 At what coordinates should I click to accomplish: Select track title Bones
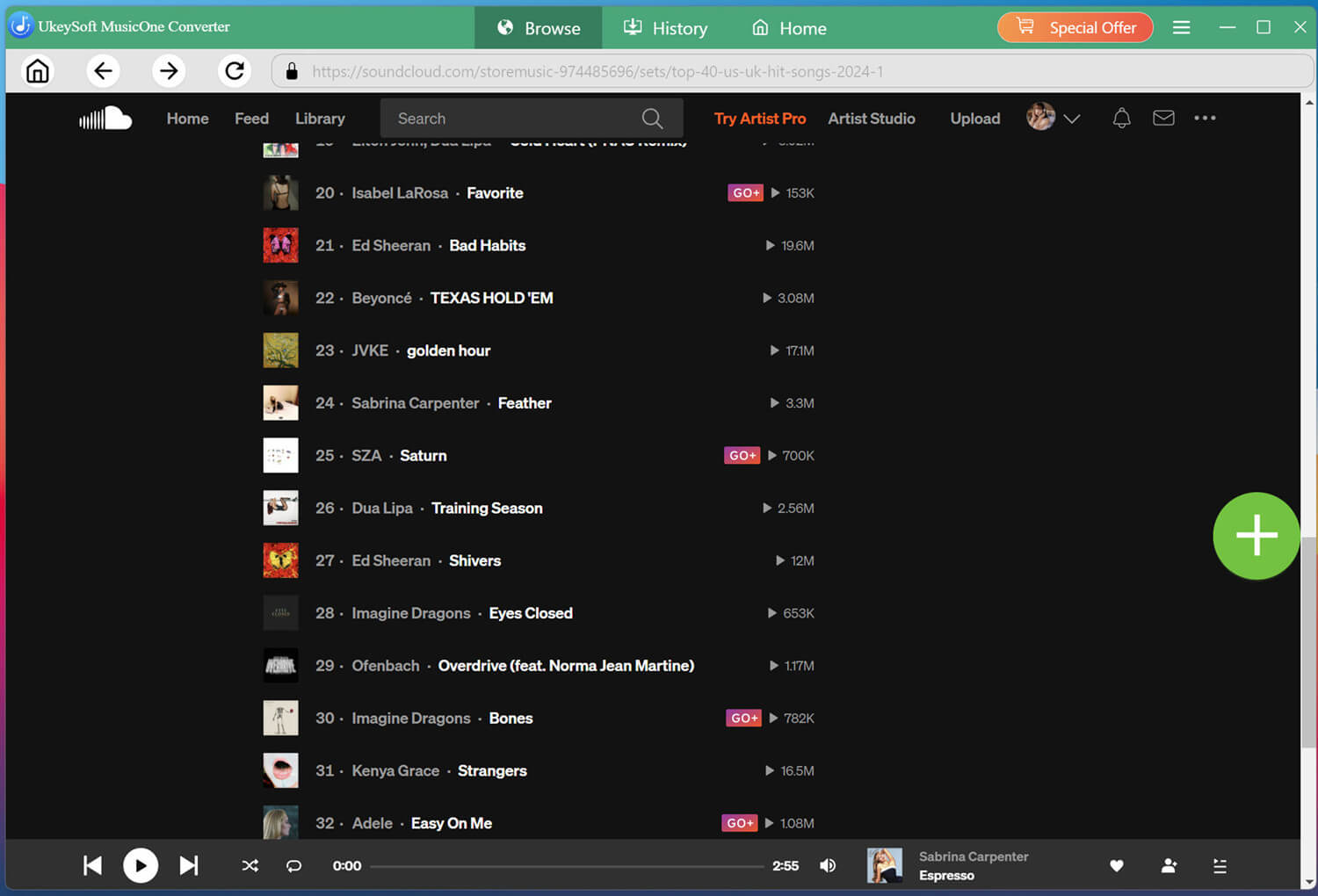pos(511,719)
